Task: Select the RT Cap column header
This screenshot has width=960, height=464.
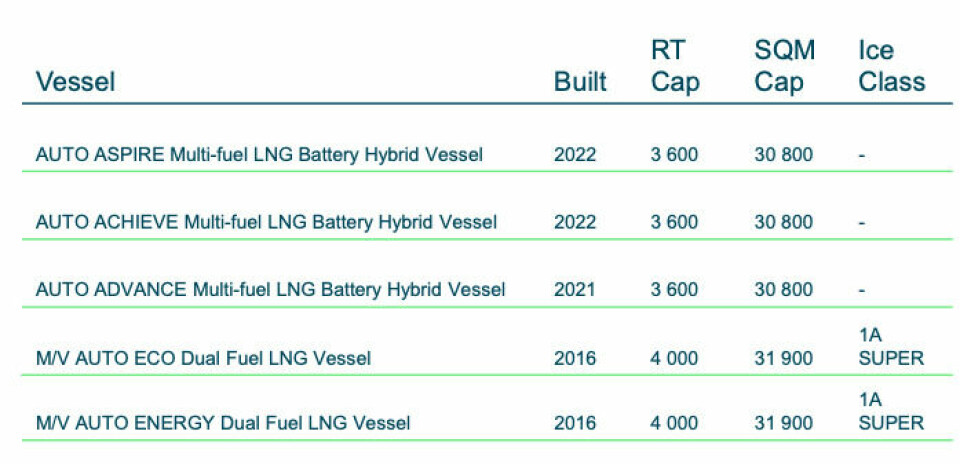Action: (x=675, y=66)
